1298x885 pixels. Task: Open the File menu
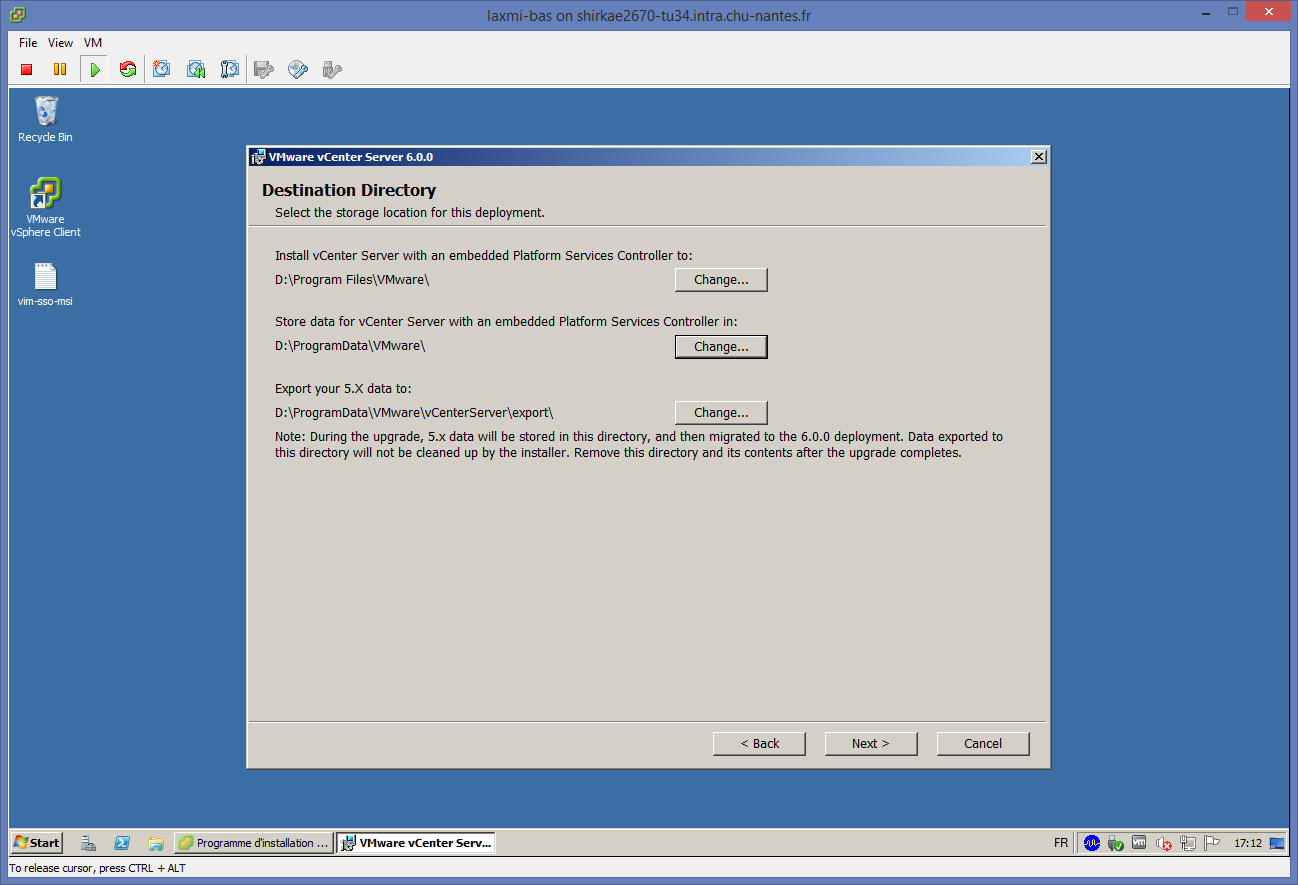pyautogui.click(x=28, y=43)
